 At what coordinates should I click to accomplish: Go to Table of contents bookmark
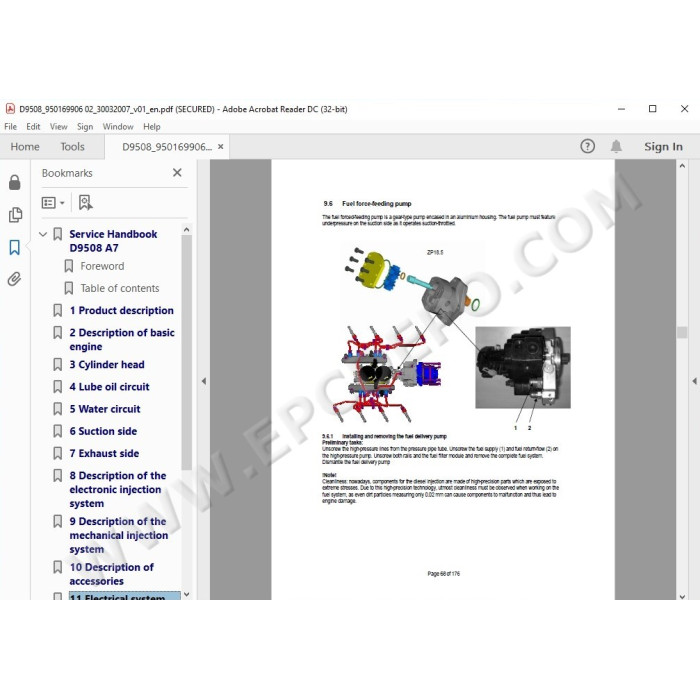pyautogui.click(x=120, y=288)
